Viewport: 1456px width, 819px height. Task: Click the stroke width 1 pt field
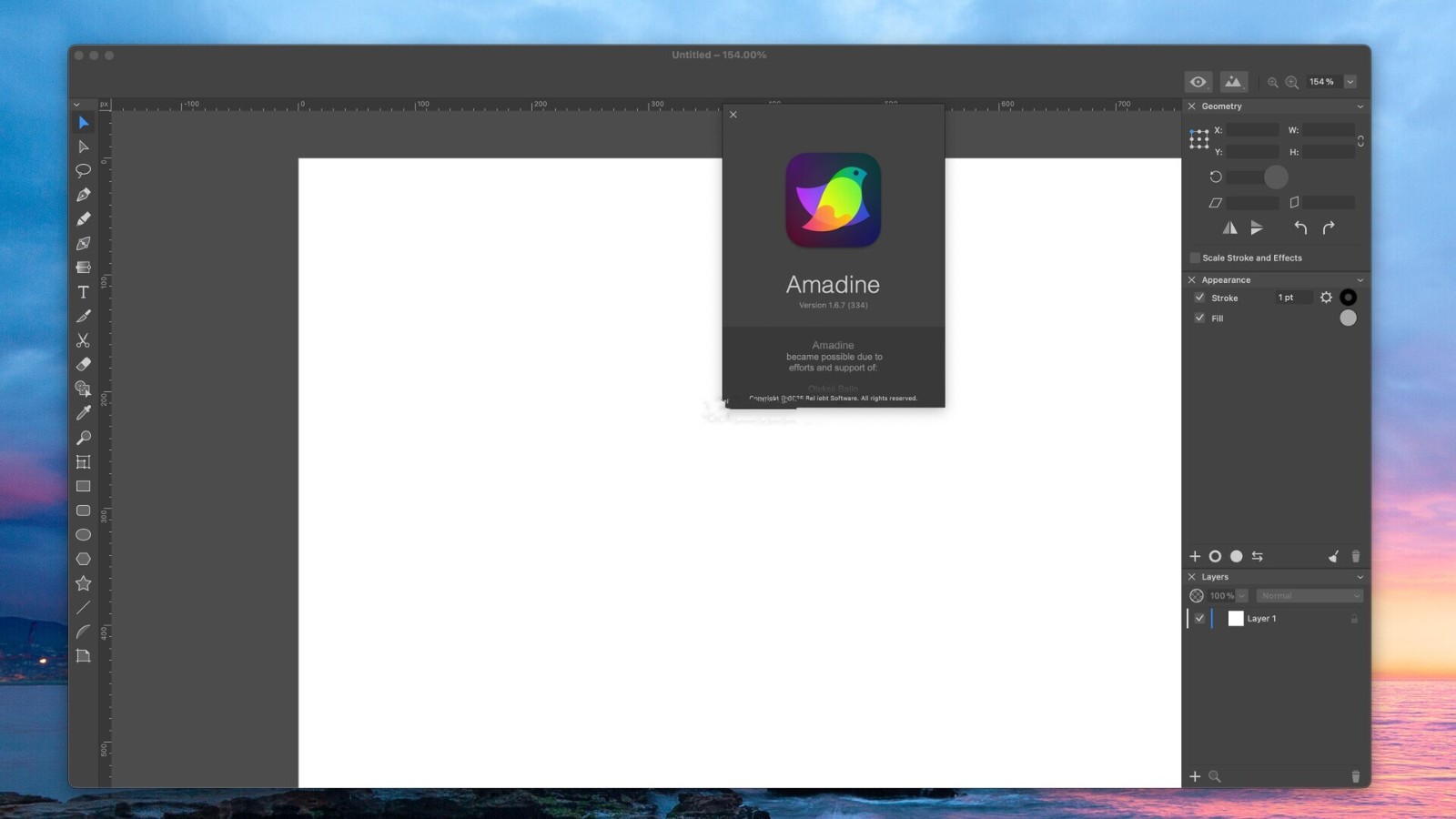point(1293,298)
